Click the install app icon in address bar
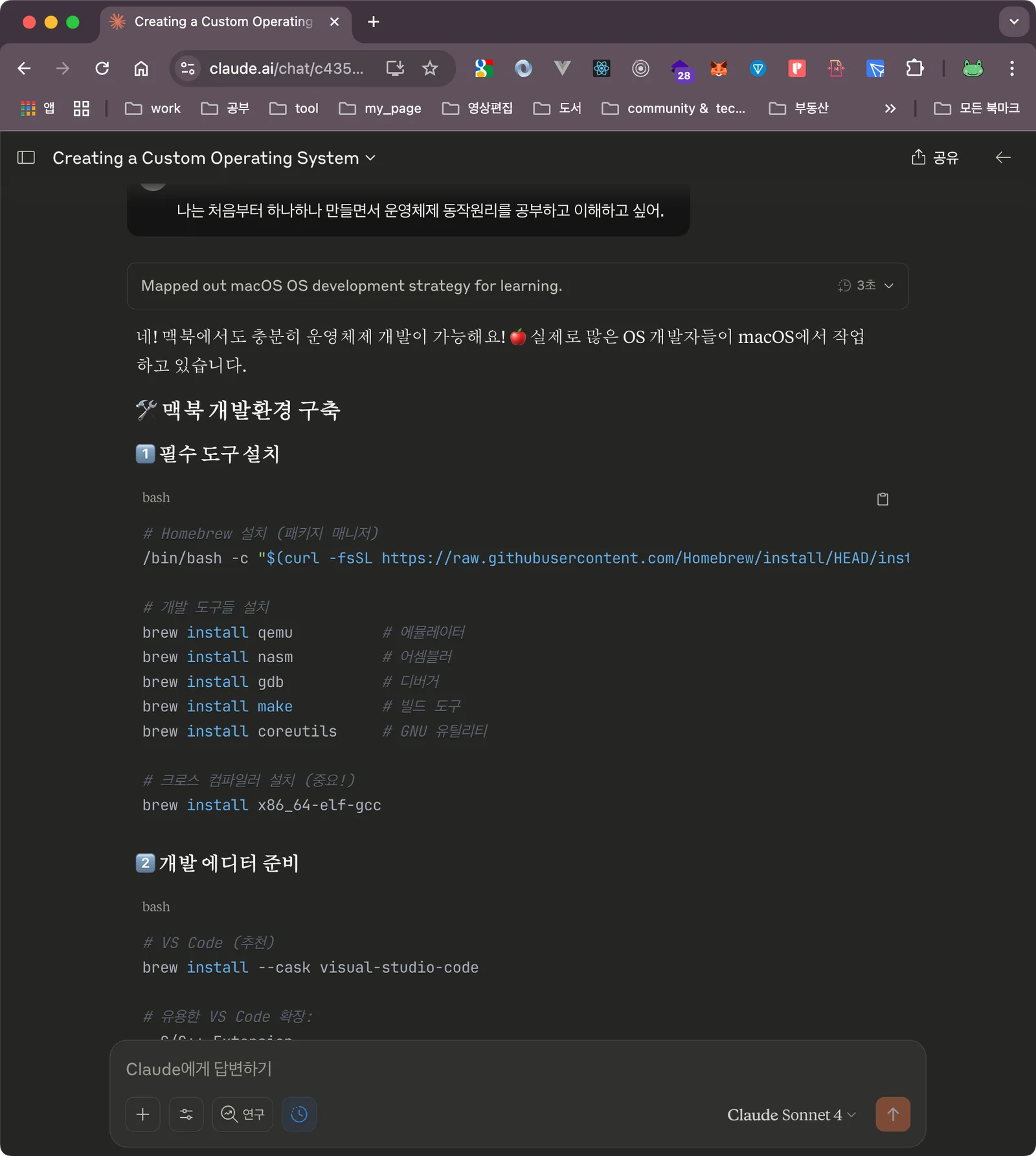 click(395, 69)
